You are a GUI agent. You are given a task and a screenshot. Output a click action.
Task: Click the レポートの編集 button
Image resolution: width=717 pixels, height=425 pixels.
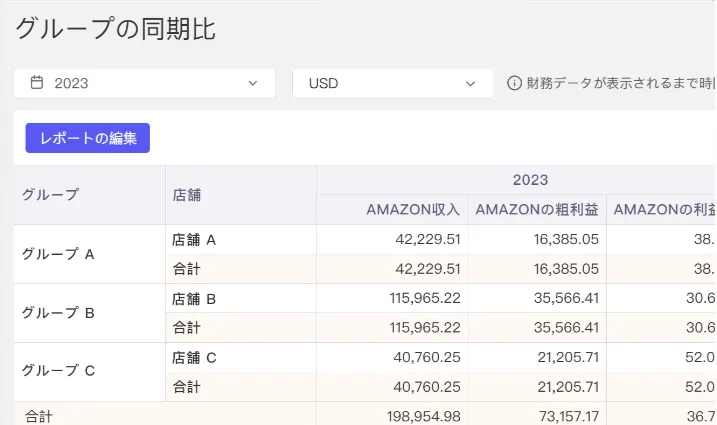point(87,138)
